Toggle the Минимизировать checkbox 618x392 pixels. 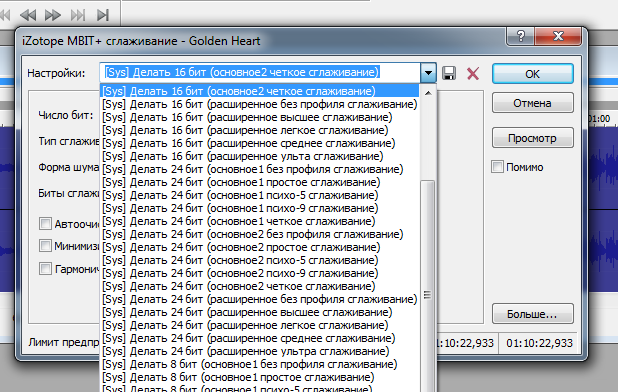[45, 245]
